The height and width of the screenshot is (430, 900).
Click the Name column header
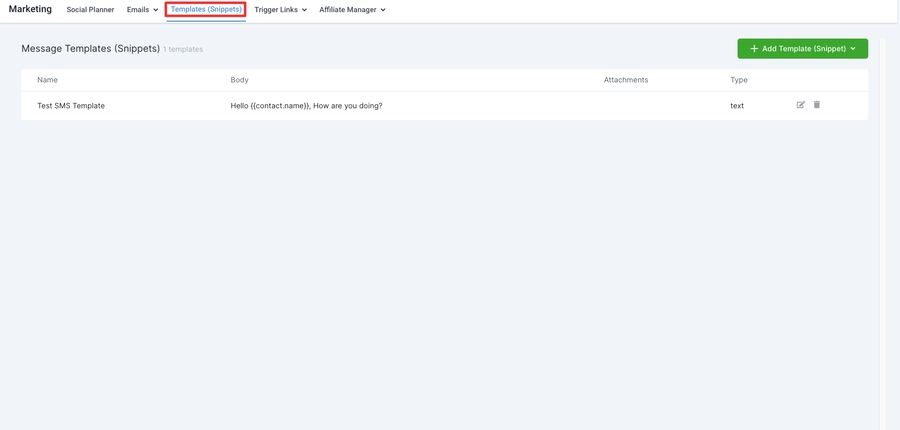pyautogui.click(x=48, y=80)
